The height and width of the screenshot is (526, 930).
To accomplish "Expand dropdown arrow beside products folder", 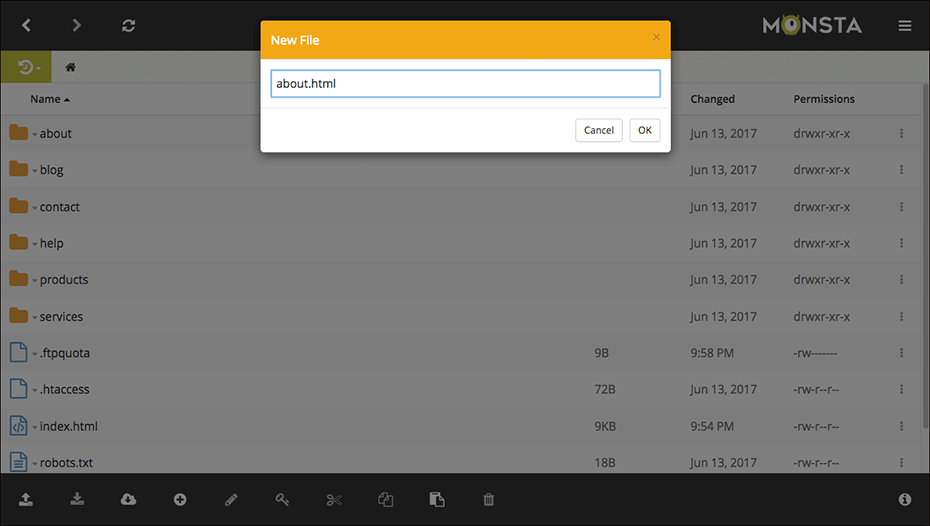I will pos(34,280).
